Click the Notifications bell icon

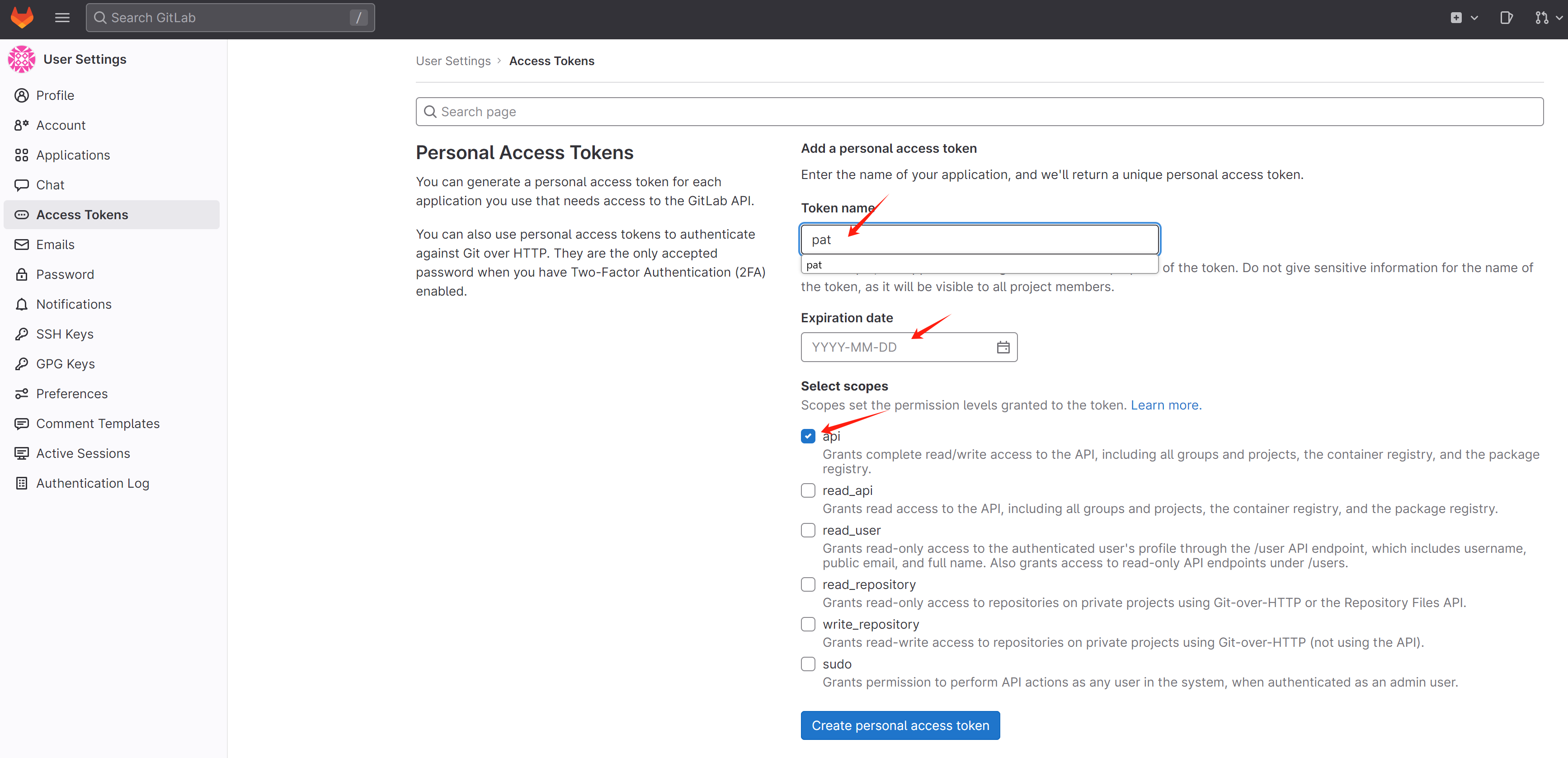point(22,304)
